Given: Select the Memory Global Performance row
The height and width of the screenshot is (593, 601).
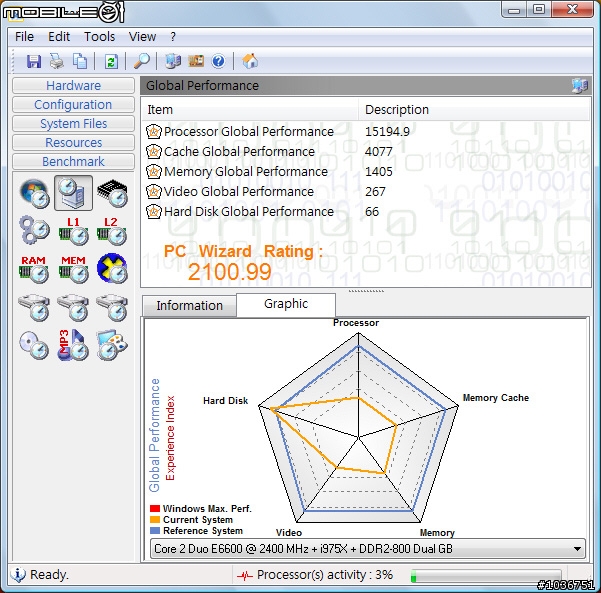Looking at the screenshot, I should 366,171.
